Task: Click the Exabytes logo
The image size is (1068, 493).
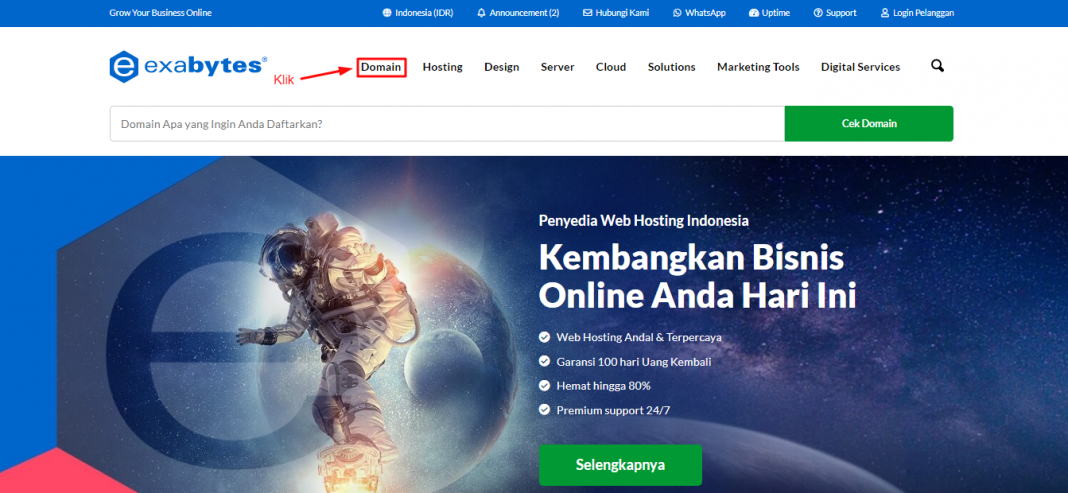Action: coord(188,67)
